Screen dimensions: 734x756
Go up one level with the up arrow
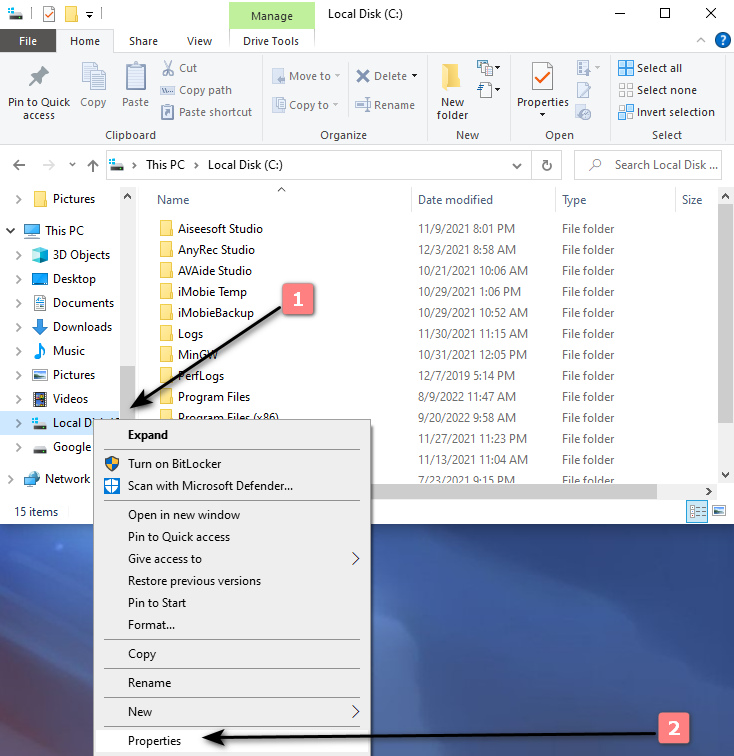pos(93,165)
